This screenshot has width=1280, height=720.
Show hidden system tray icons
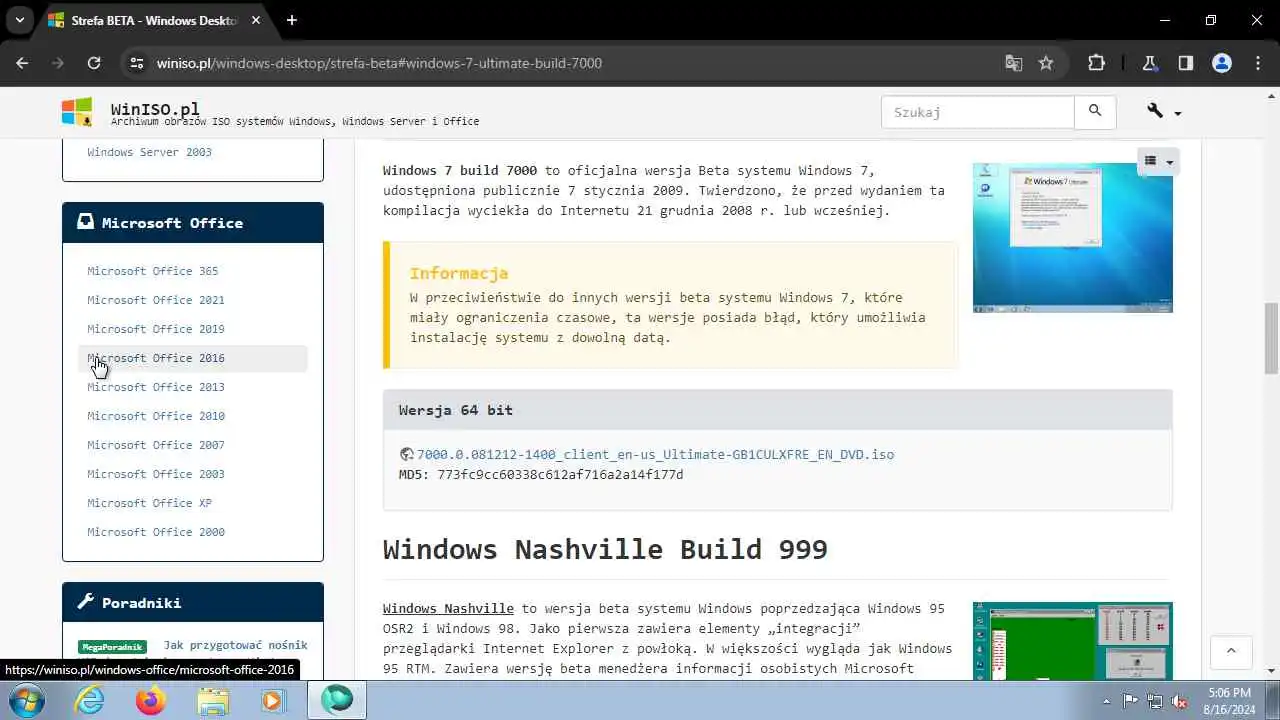coord(1106,702)
